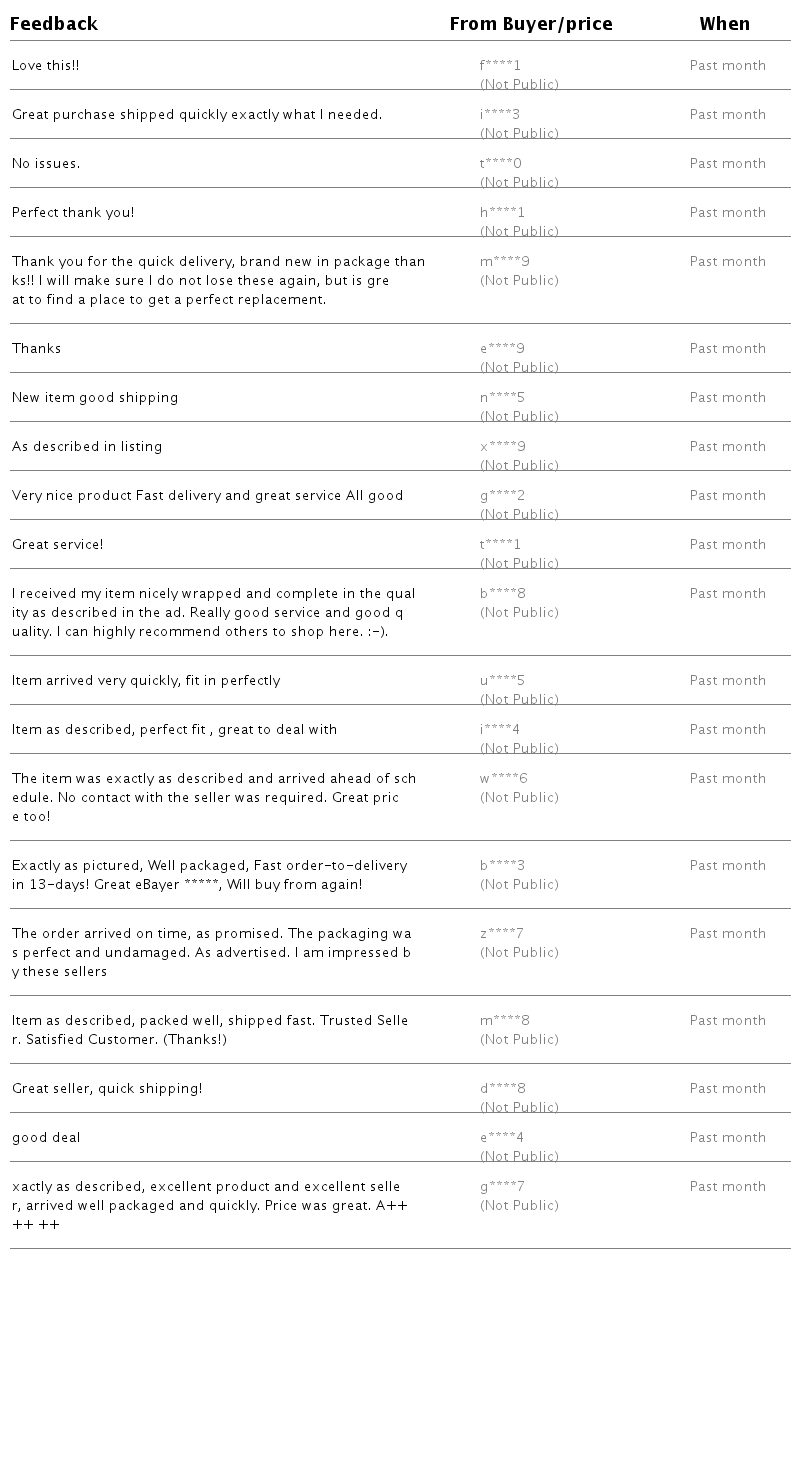The width and height of the screenshot is (800, 1480).
Task: Click "Not Public" price under buyer u****5
Action: point(519,699)
